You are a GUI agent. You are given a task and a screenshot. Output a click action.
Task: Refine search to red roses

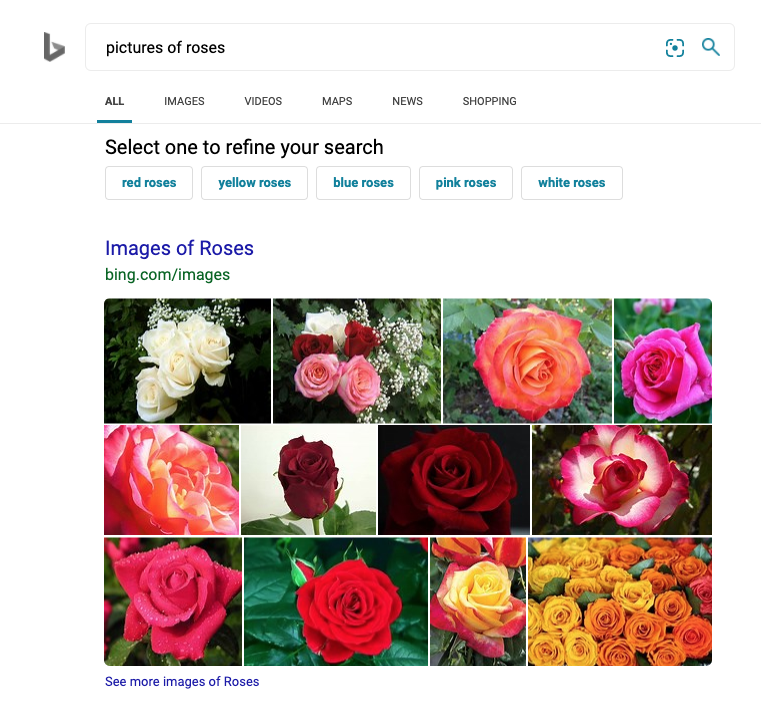click(x=149, y=183)
